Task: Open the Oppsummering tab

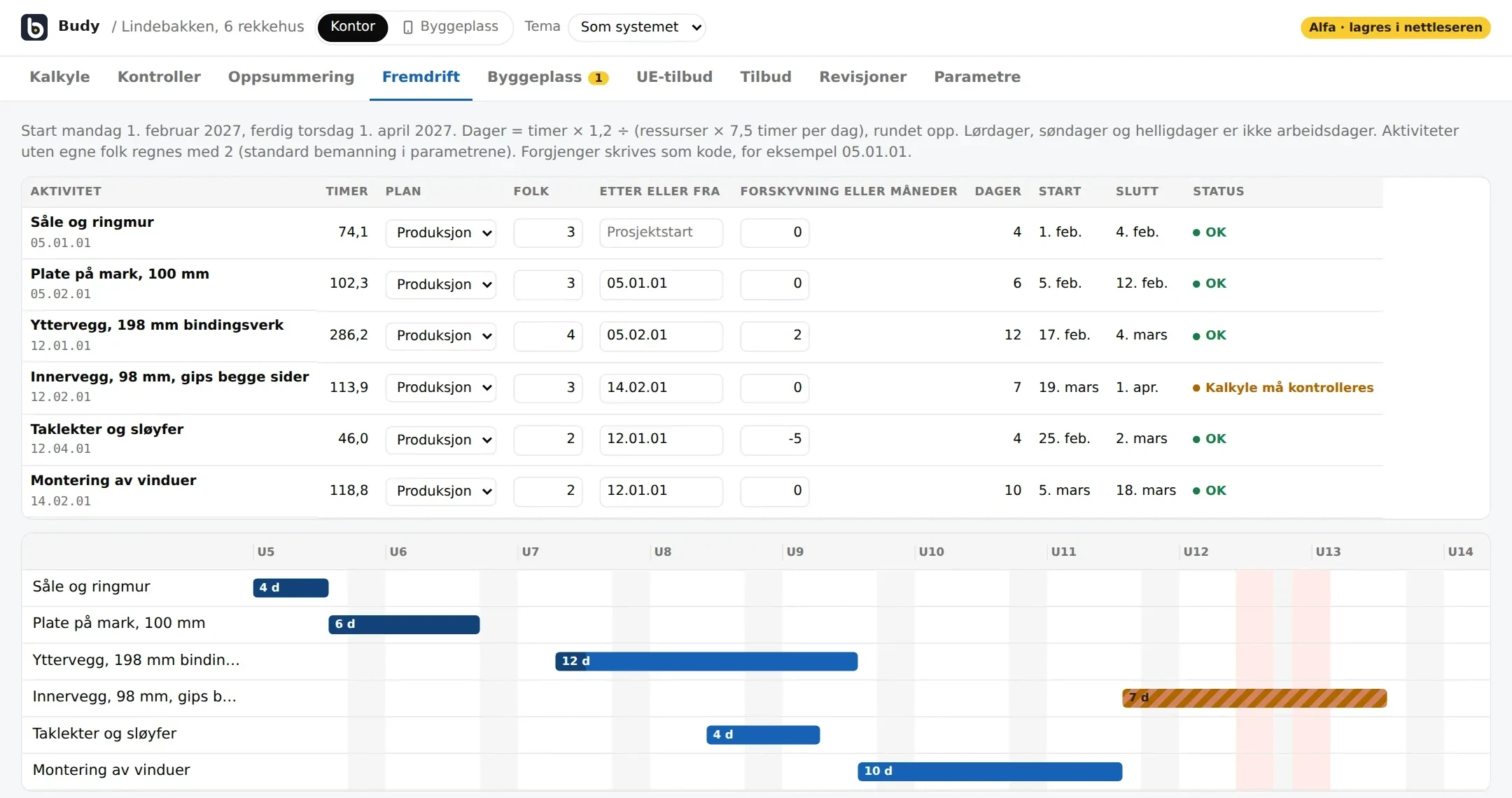Action: 291,77
